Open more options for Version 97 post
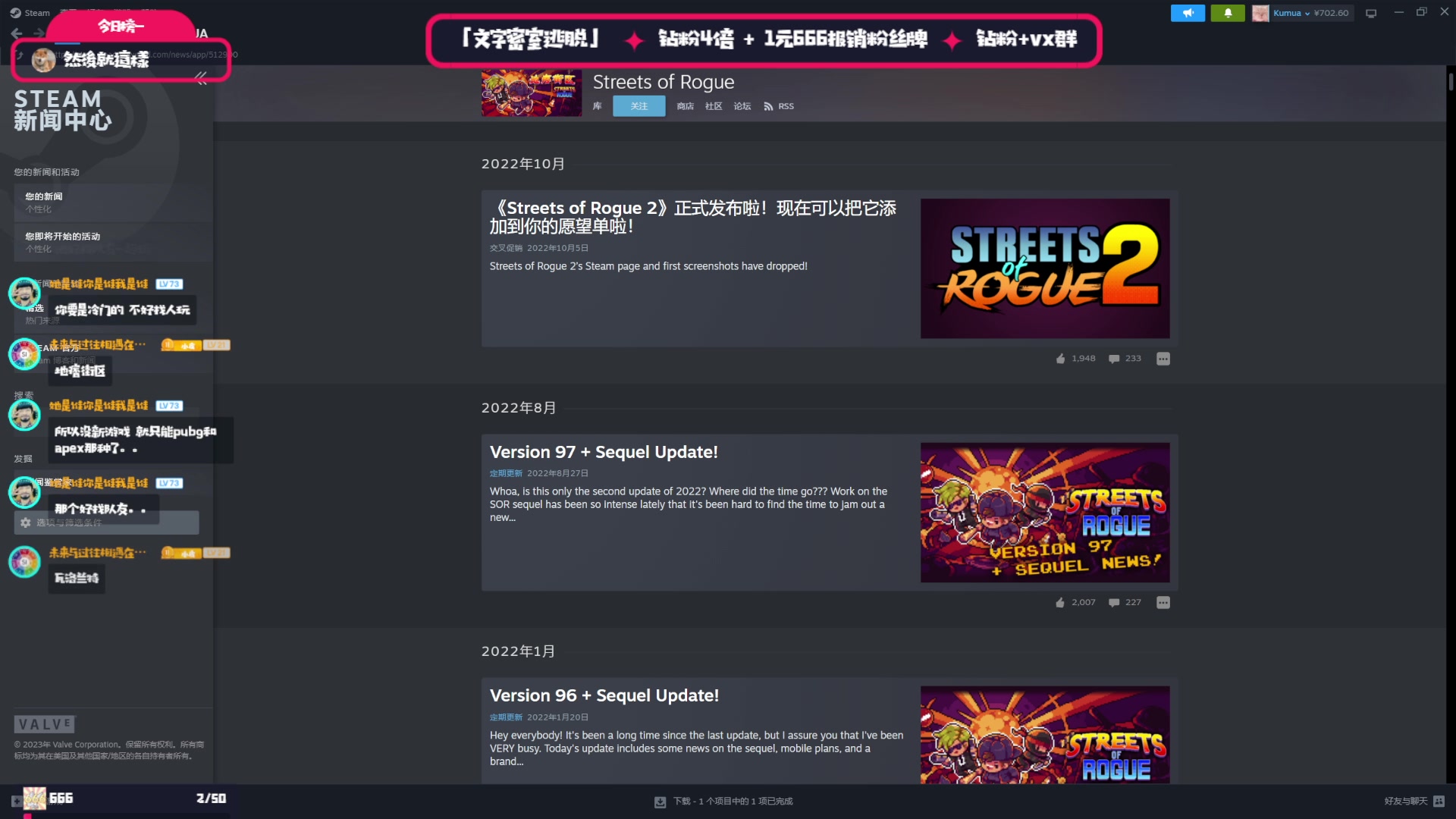The image size is (1456, 819). click(x=1163, y=603)
